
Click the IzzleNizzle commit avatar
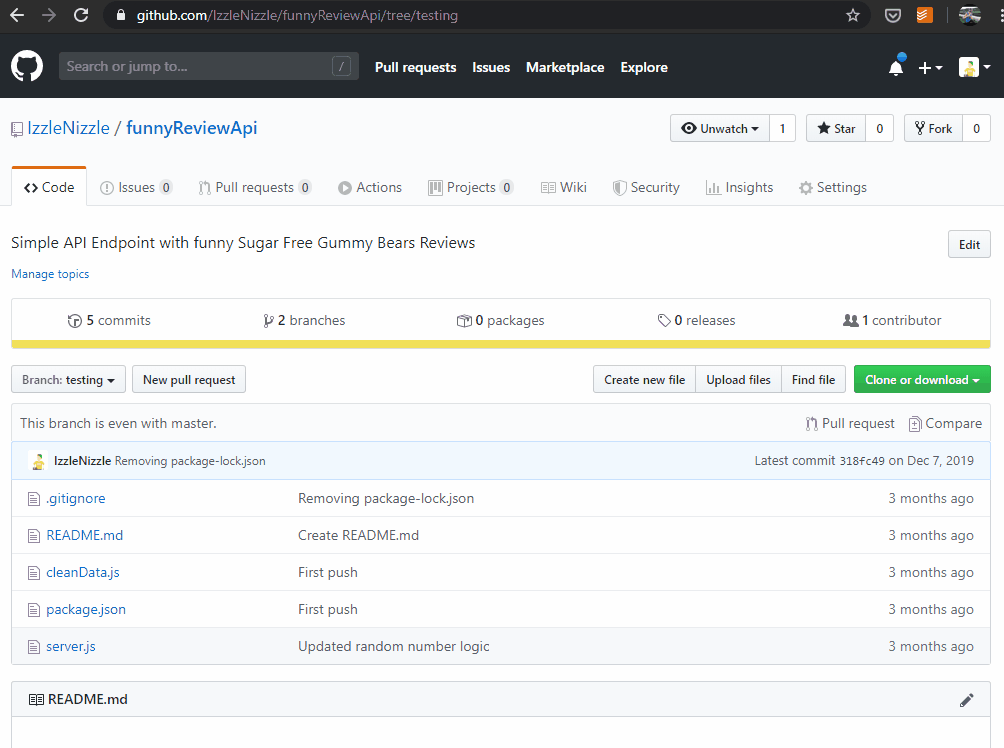point(38,461)
